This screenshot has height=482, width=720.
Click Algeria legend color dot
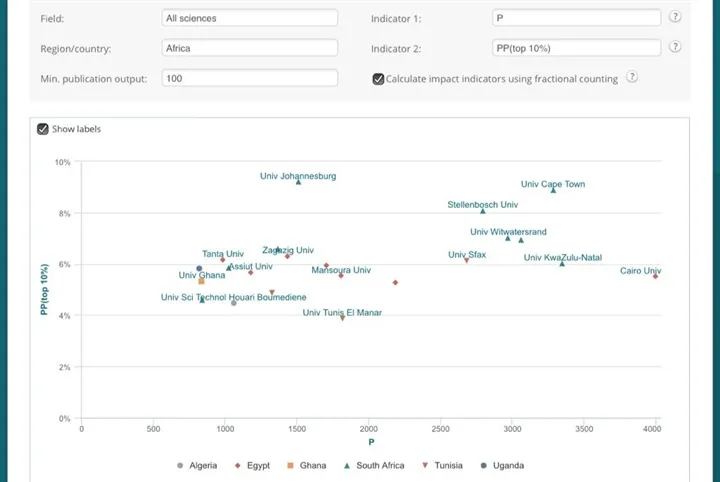click(x=180, y=465)
